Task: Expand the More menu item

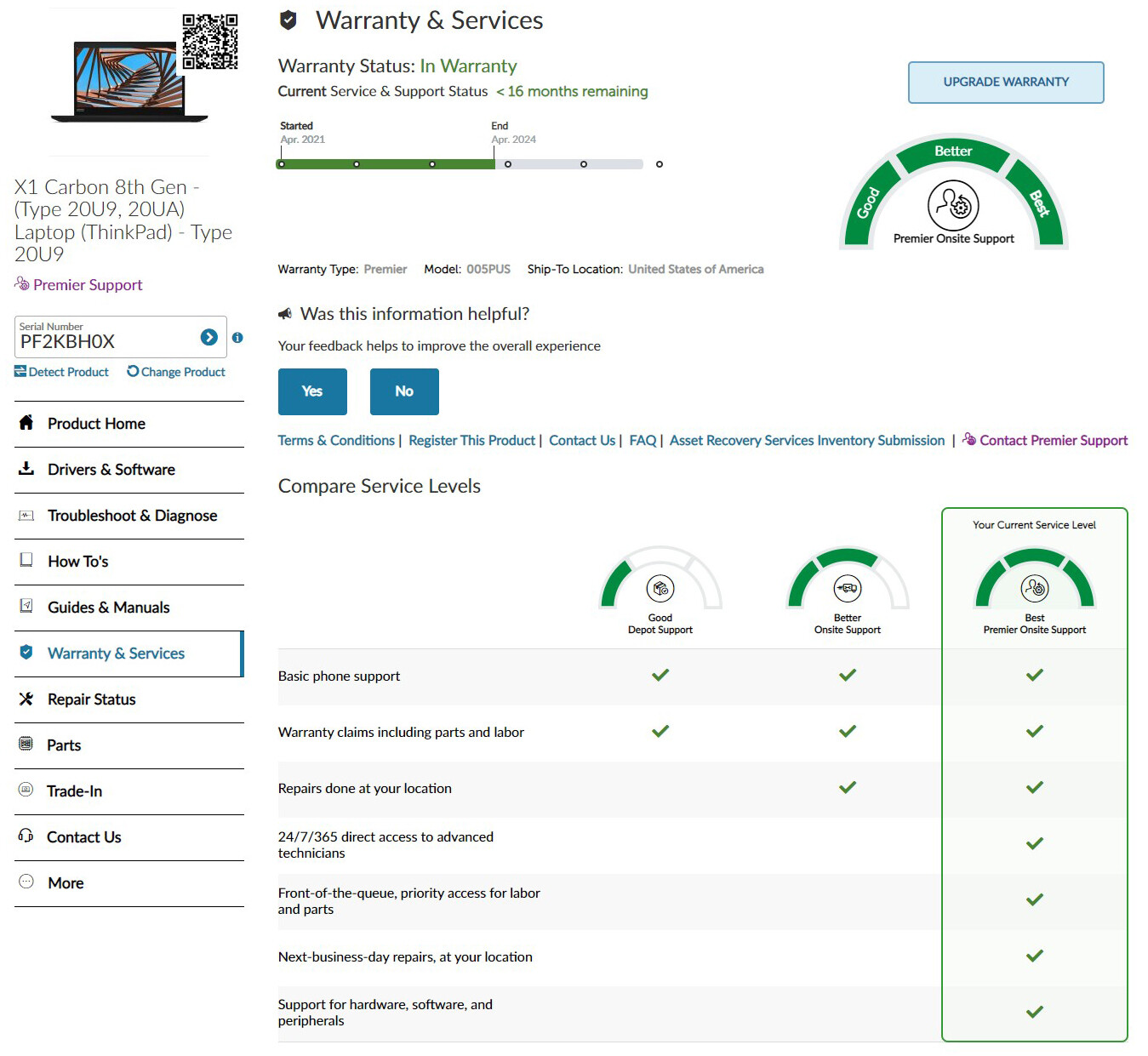Action: click(x=66, y=883)
